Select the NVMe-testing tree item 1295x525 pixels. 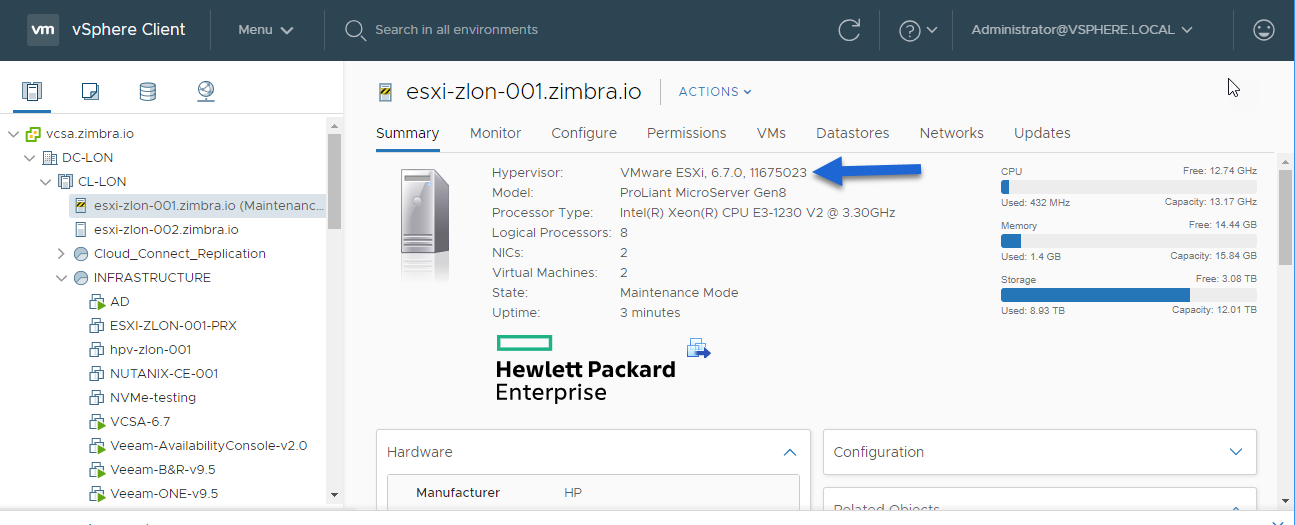point(152,398)
